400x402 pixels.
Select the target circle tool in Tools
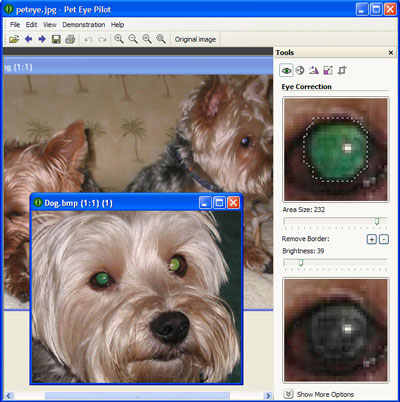[x=300, y=70]
